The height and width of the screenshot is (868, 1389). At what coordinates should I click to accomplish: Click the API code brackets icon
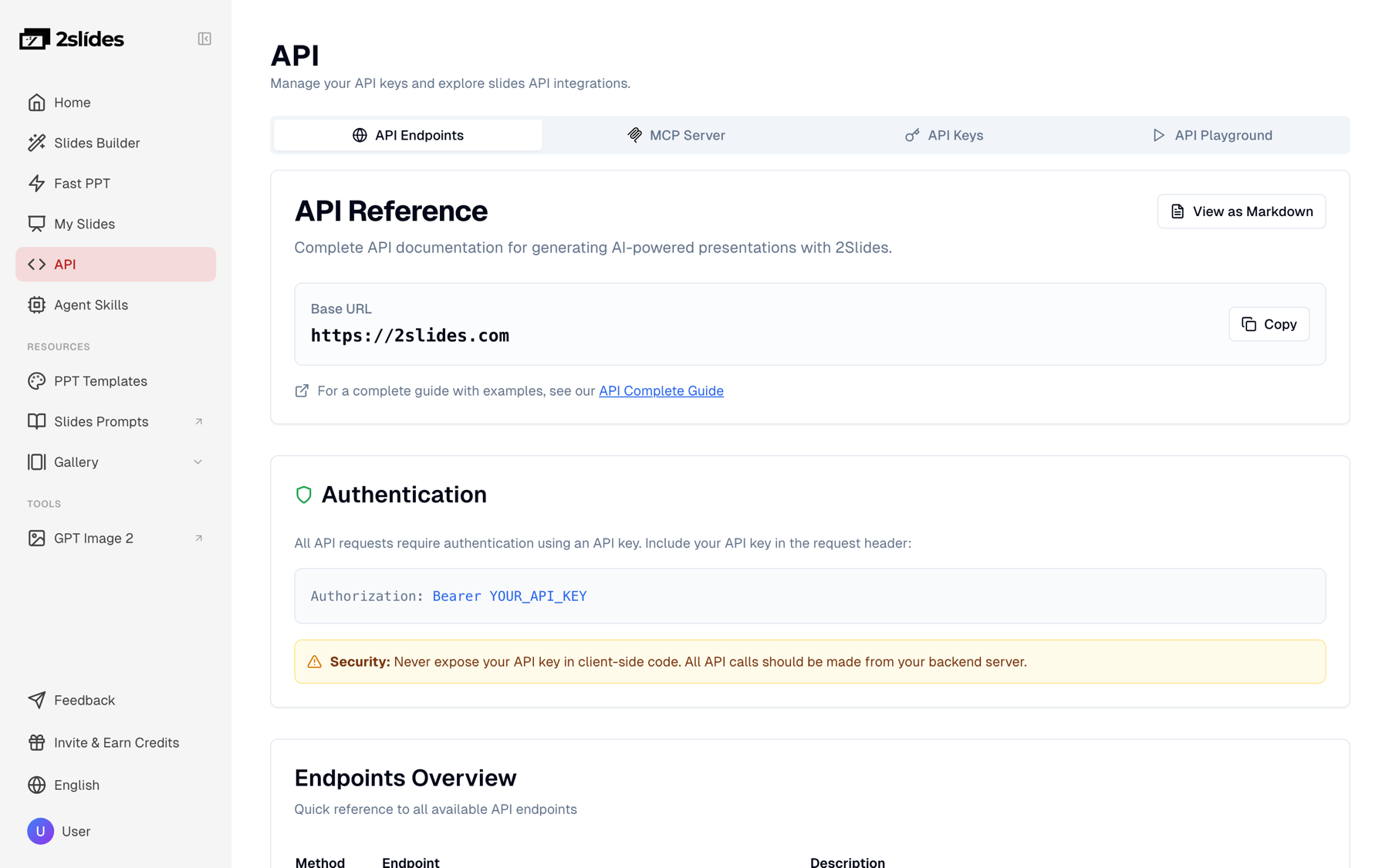pos(36,265)
